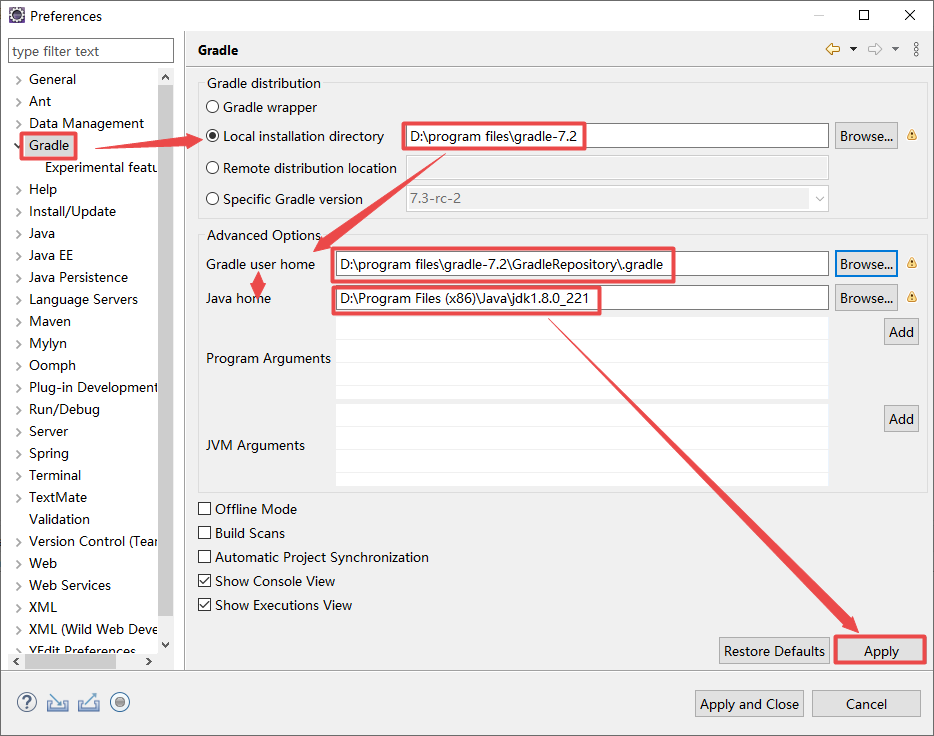Select Specific Gradle version radio button
This screenshot has width=934, height=736.
click(212, 199)
